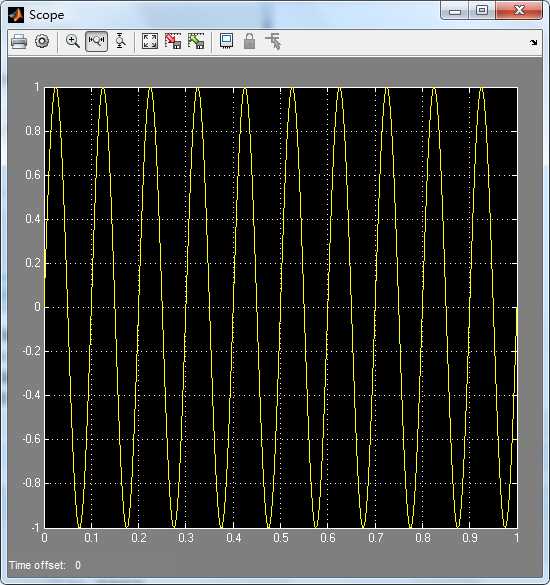The height and width of the screenshot is (585, 550).
Task: Close the Scope window
Action: pyautogui.click(x=519, y=10)
